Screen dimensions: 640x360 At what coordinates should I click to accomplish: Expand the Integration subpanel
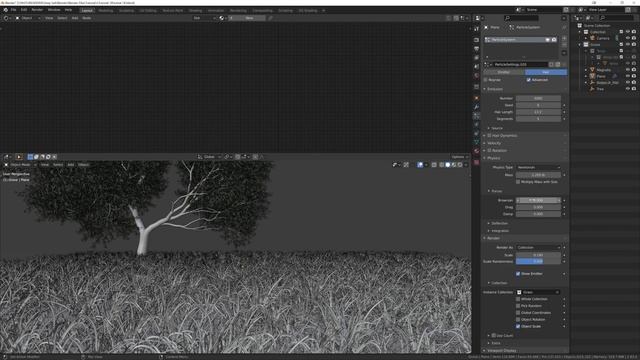click(x=500, y=231)
